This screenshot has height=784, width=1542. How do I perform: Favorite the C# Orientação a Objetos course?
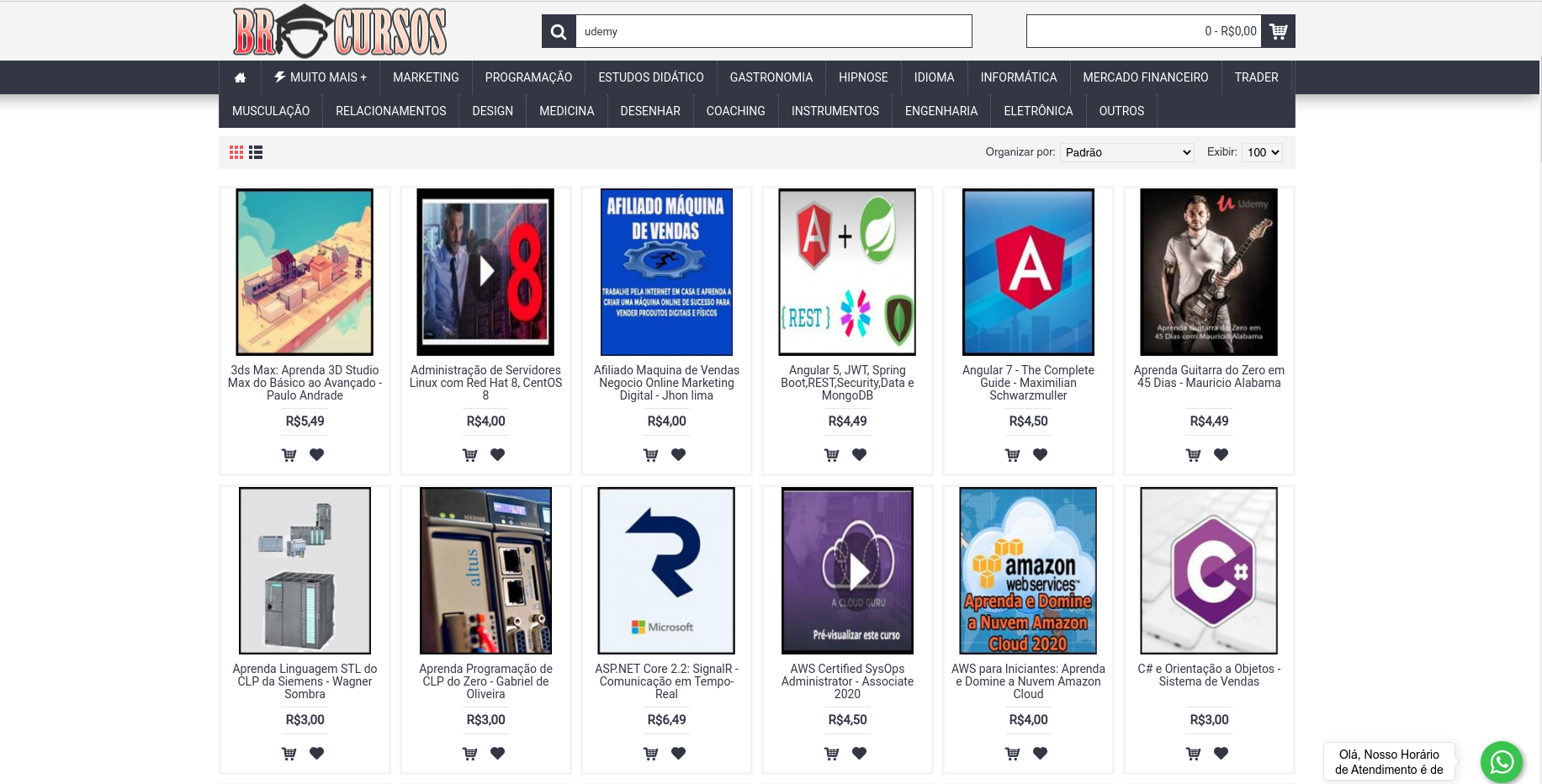tap(1221, 753)
